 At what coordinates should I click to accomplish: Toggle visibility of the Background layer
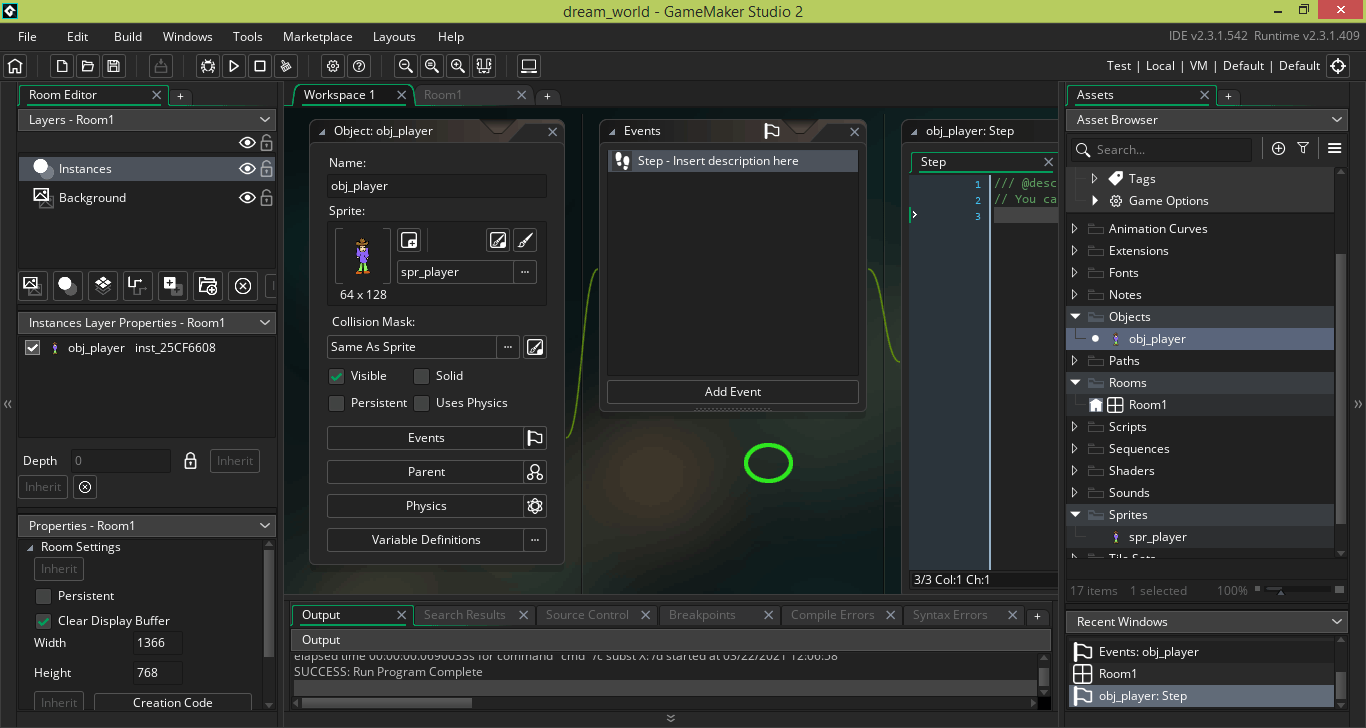click(x=247, y=198)
